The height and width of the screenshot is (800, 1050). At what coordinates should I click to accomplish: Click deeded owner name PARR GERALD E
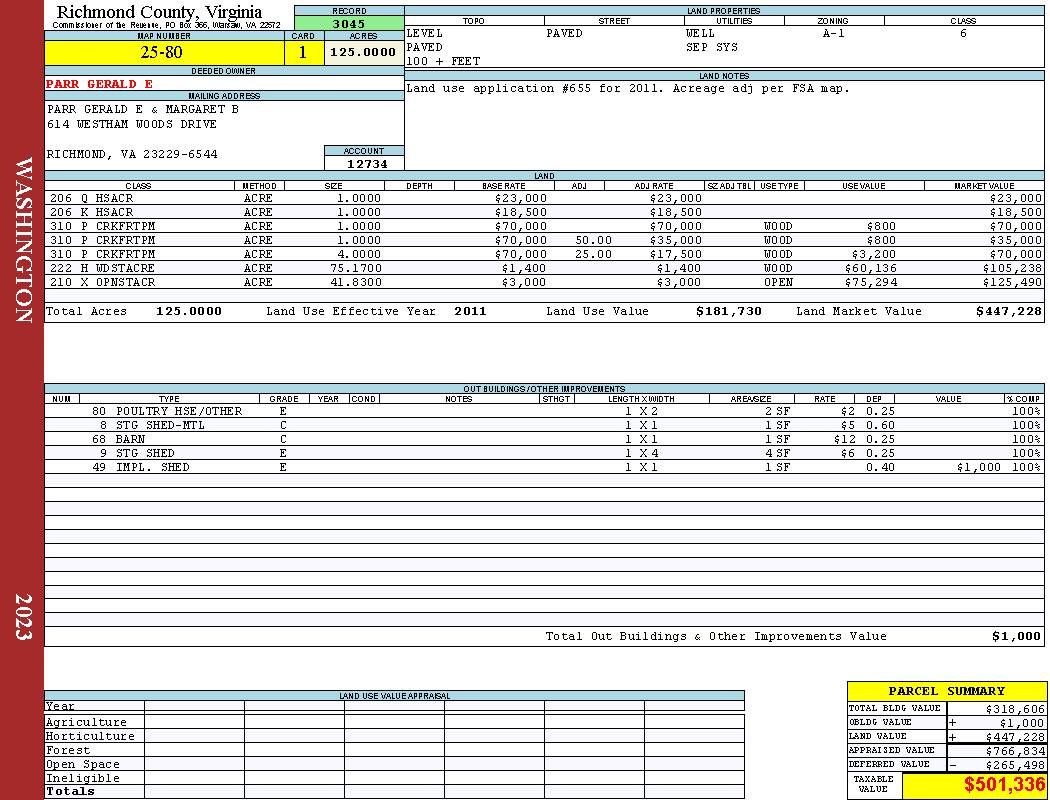click(99, 84)
